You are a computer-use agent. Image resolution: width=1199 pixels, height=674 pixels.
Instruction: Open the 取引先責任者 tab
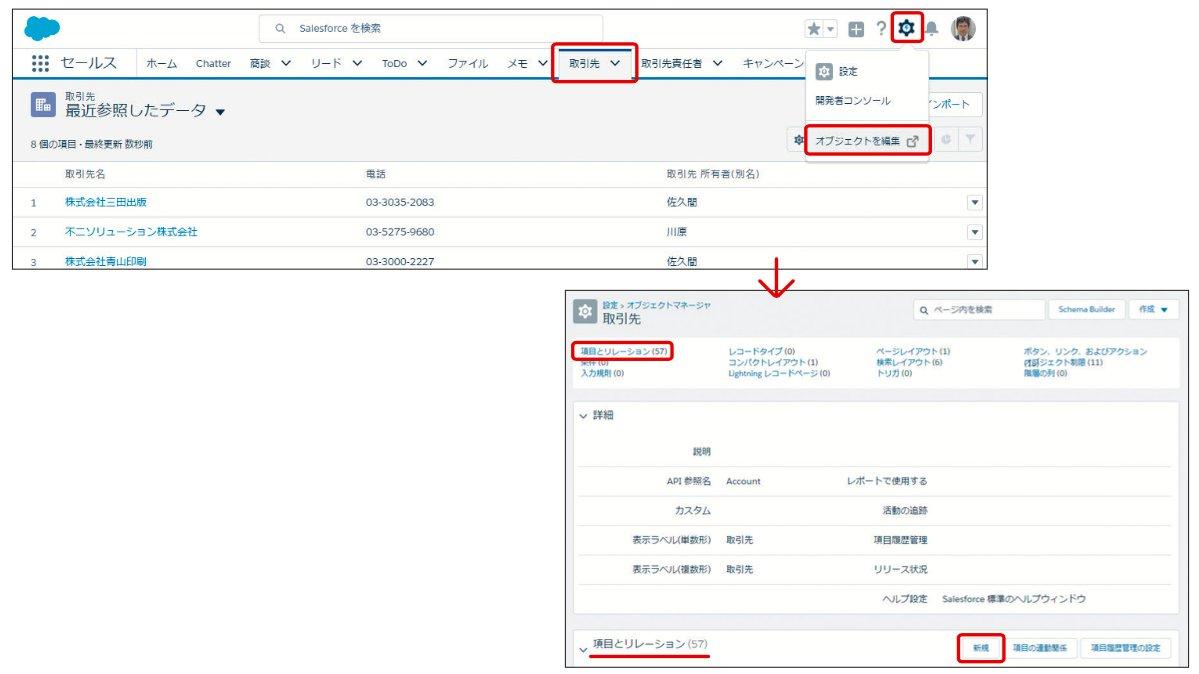coord(671,63)
